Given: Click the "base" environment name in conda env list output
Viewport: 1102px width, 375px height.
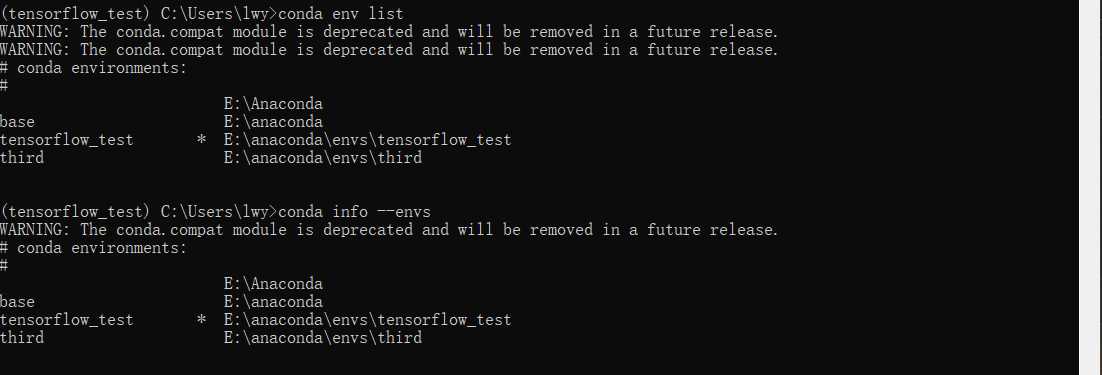Looking at the screenshot, I should [18, 122].
